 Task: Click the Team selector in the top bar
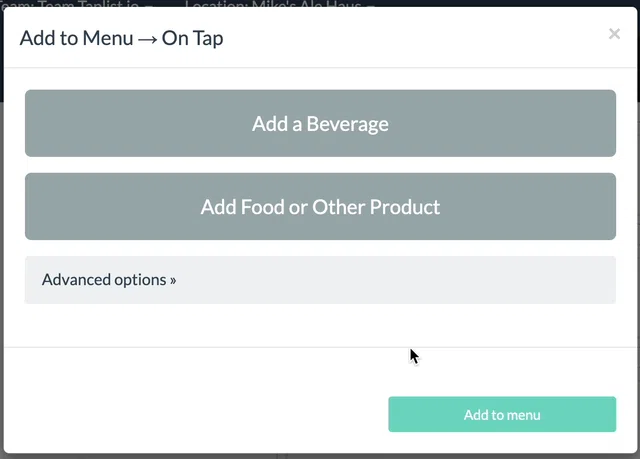76,4
